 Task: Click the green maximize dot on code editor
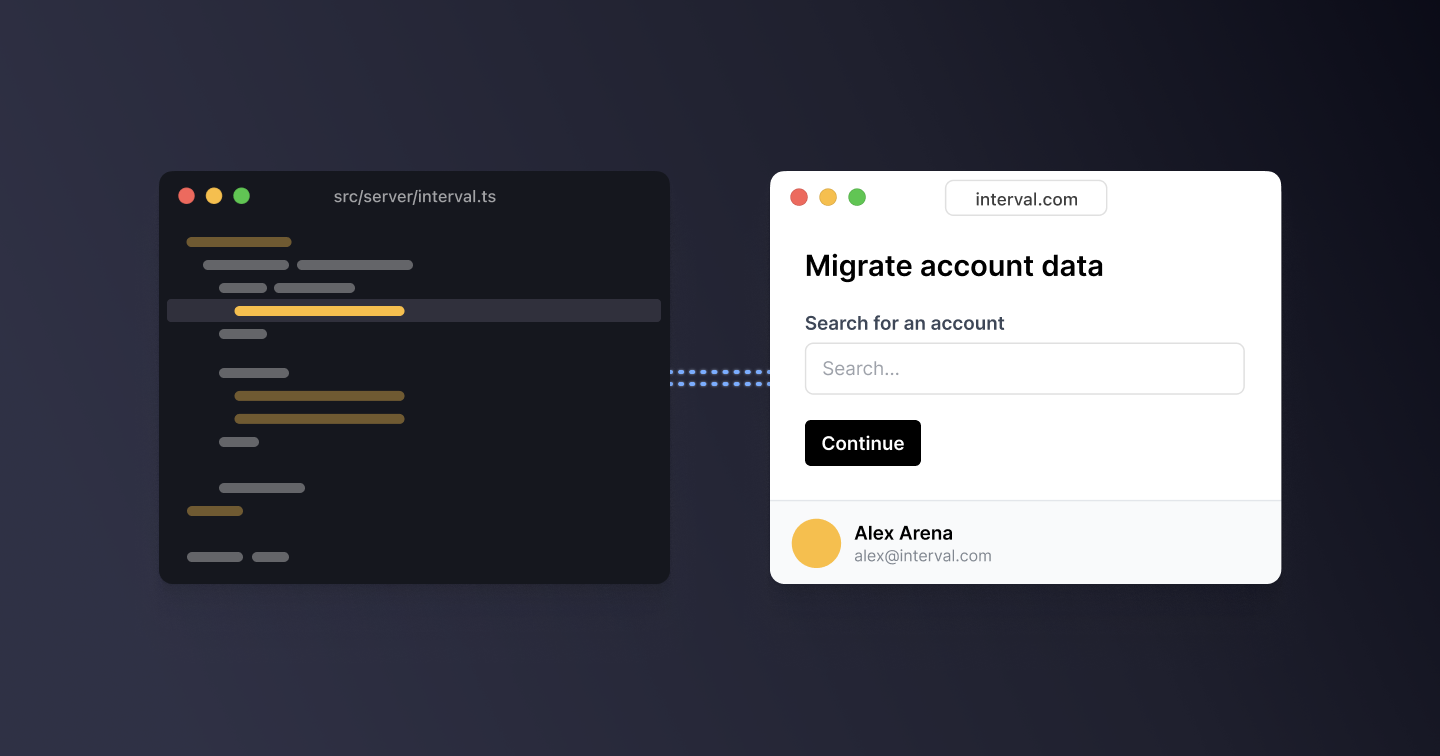click(242, 196)
